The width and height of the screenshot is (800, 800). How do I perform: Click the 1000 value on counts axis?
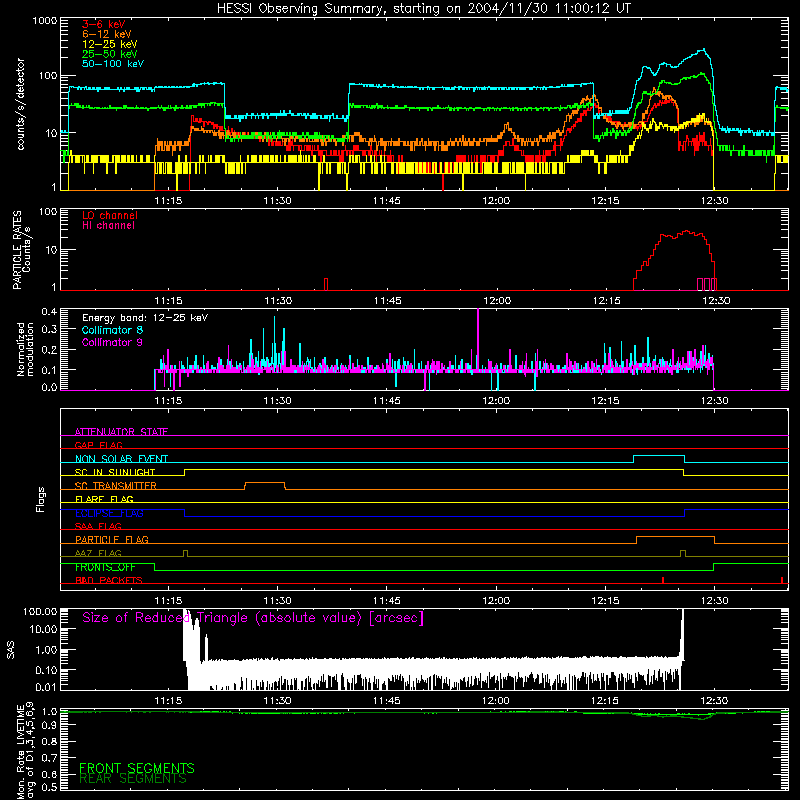click(x=44, y=21)
